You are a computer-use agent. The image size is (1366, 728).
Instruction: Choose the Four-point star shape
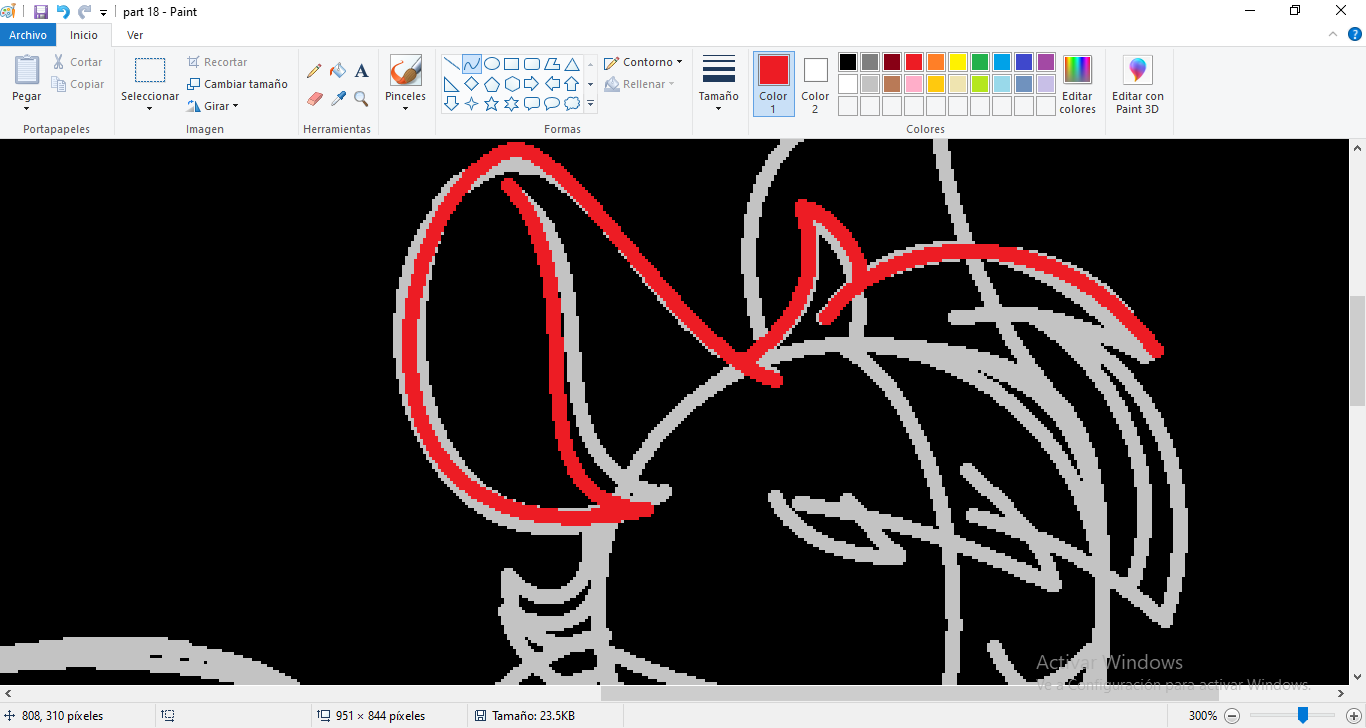(x=472, y=104)
